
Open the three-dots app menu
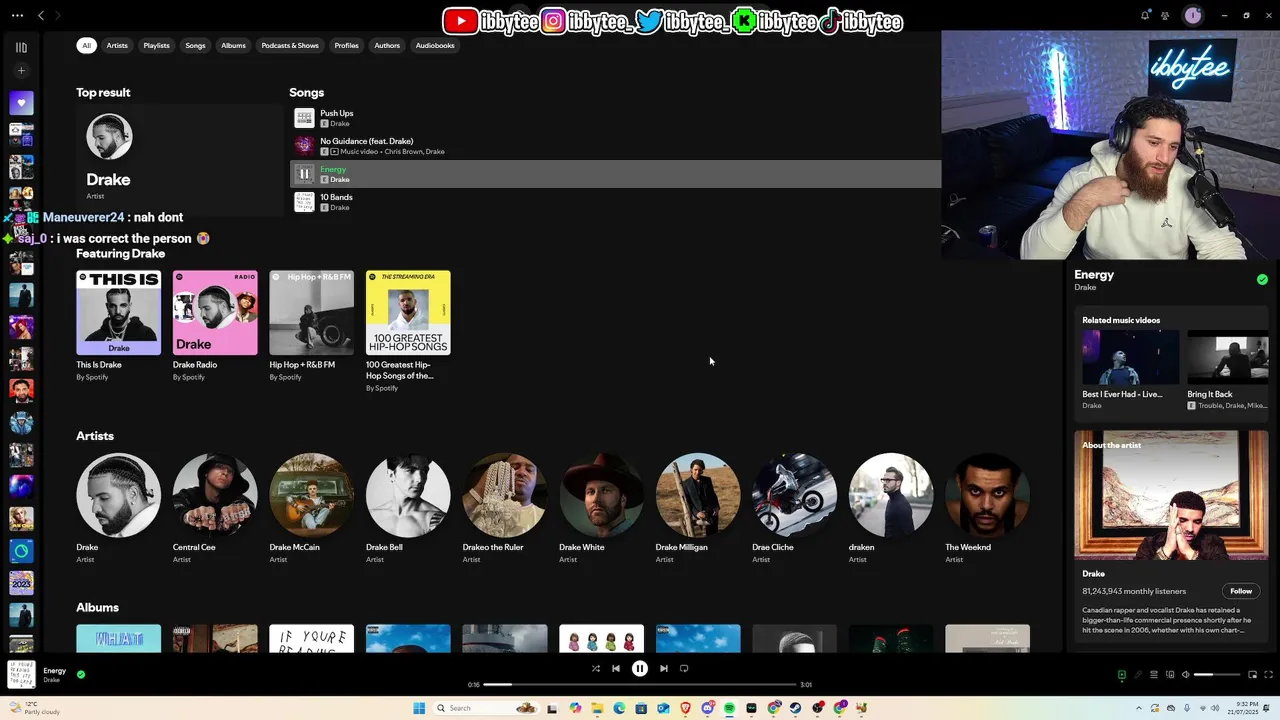(17, 15)
